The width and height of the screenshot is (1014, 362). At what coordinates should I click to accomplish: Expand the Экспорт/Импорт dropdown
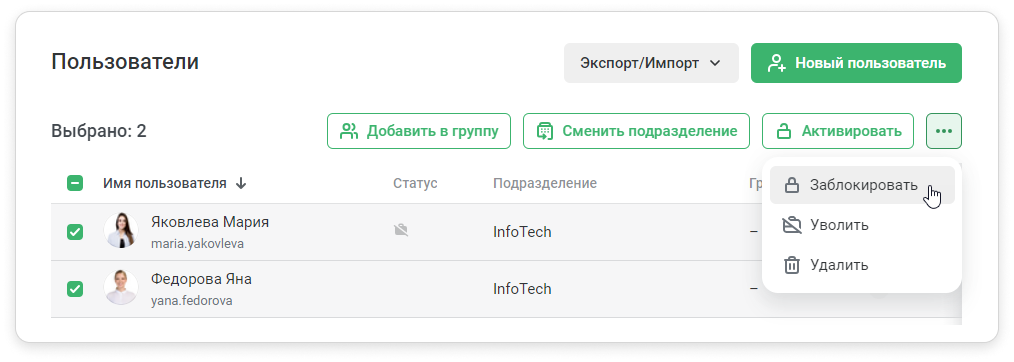651,63
